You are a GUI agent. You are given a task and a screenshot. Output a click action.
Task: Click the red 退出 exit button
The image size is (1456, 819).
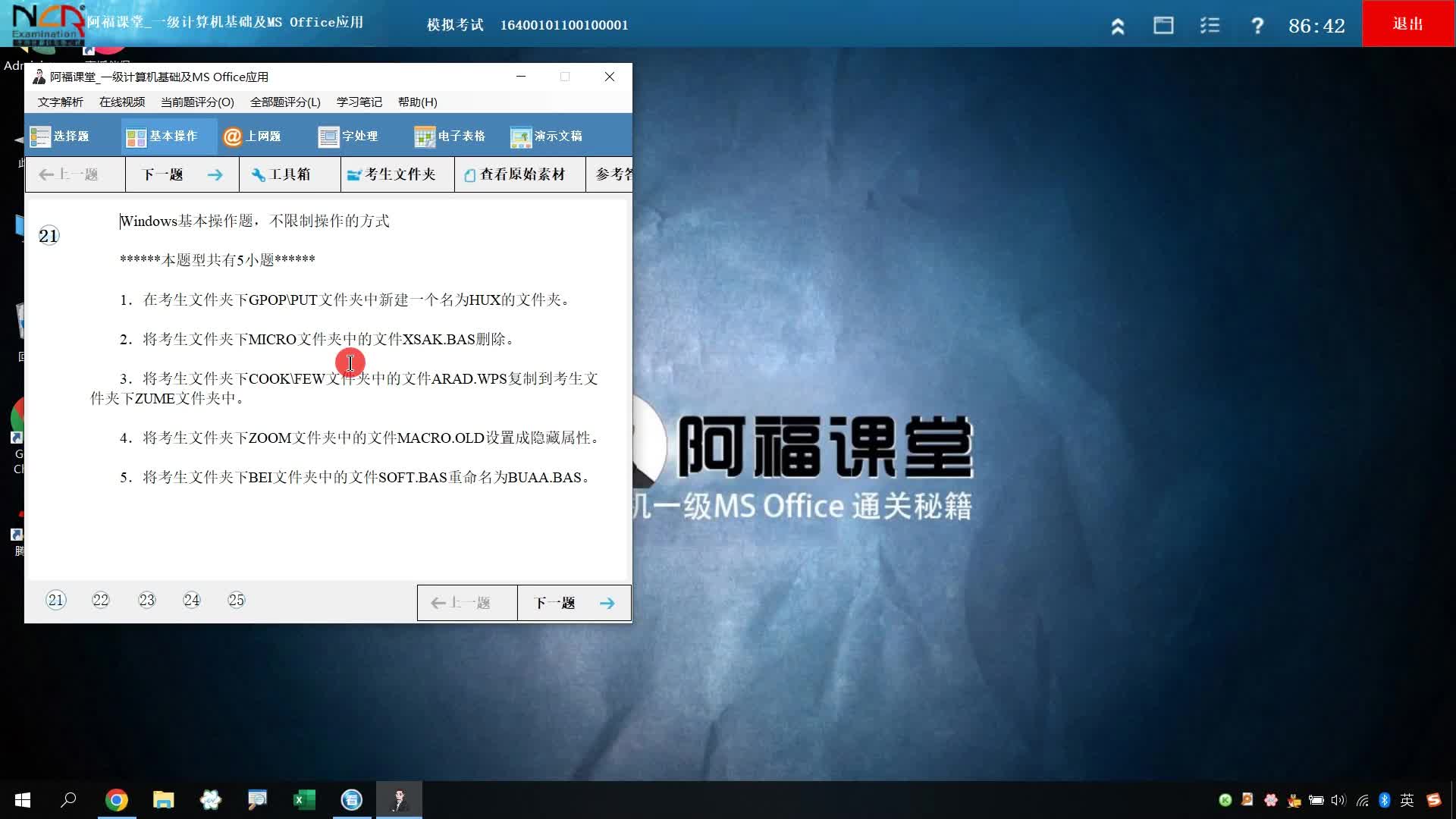tap(1408, 24)
